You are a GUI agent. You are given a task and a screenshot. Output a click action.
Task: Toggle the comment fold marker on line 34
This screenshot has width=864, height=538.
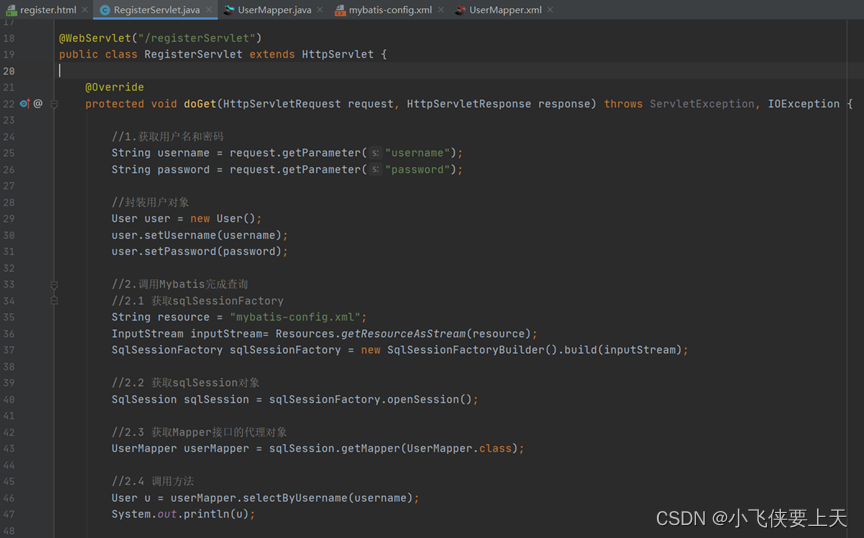[54, 300]
